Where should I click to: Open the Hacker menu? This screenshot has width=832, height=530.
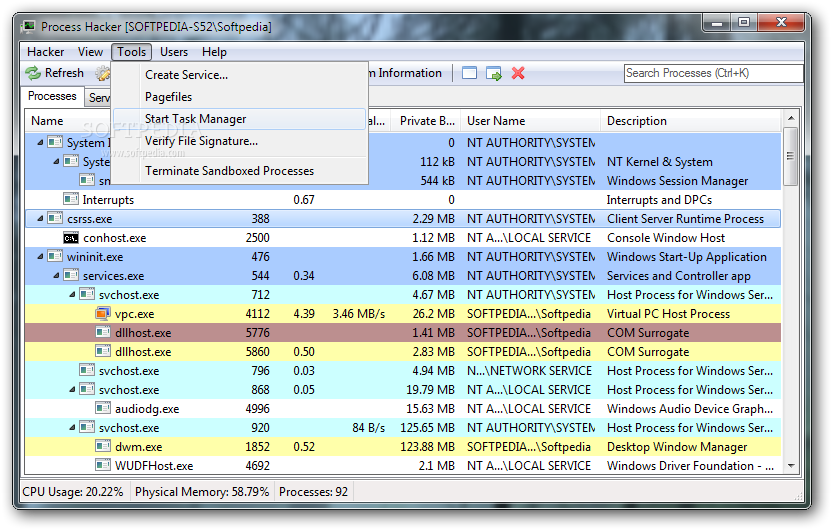point(46,52)
